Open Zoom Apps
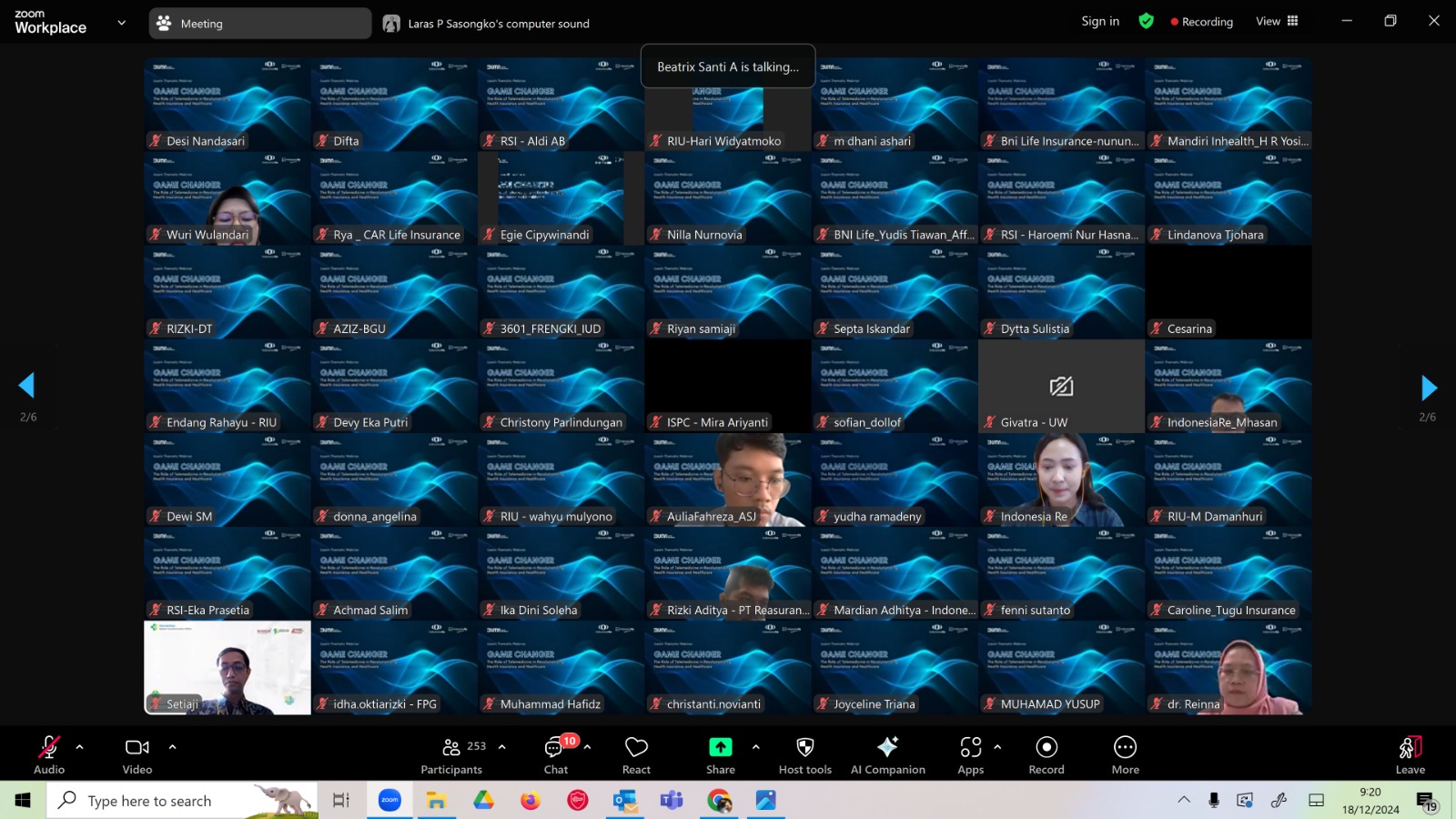 [971, 754]
